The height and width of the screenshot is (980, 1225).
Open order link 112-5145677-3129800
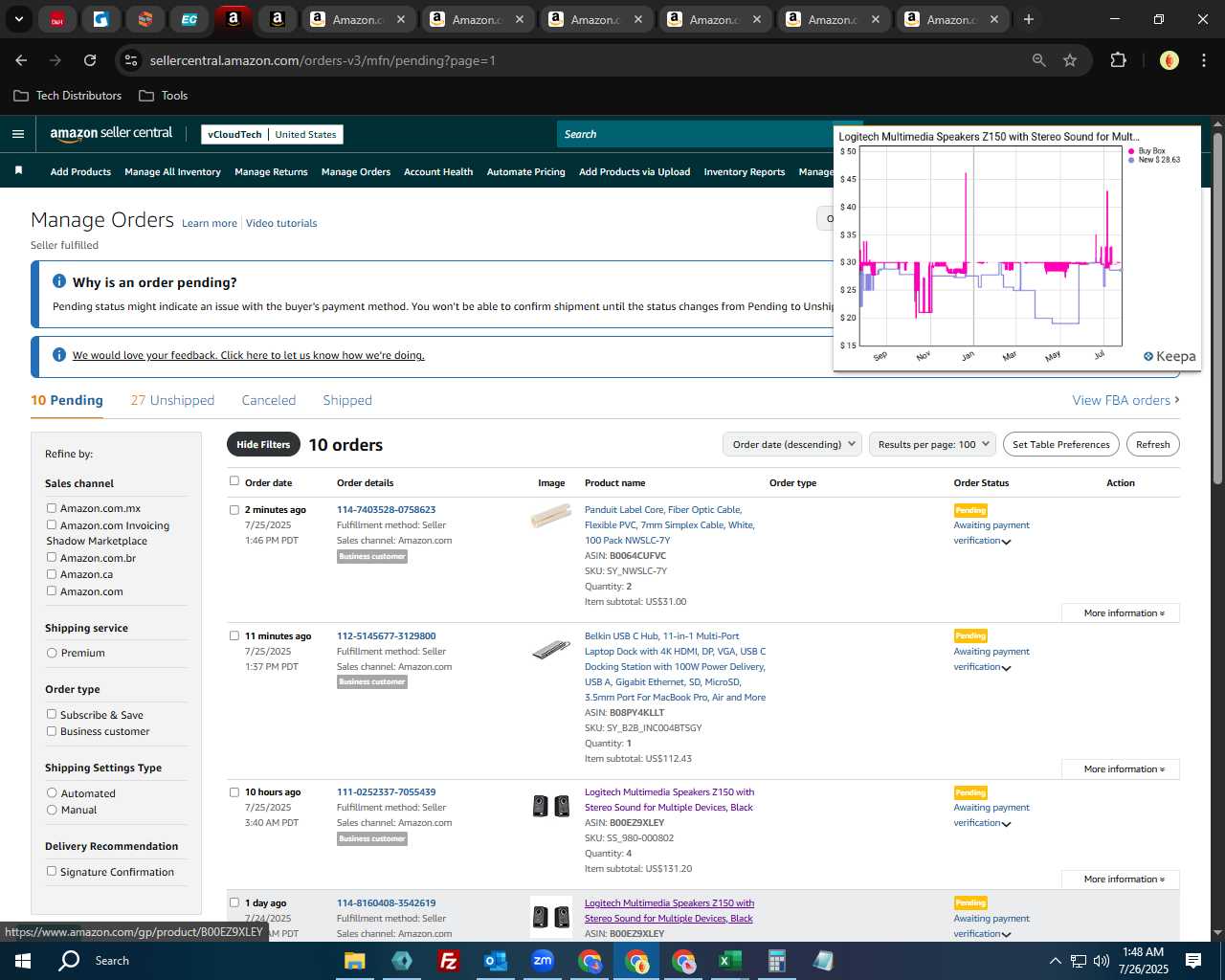[x=386, y=635]
